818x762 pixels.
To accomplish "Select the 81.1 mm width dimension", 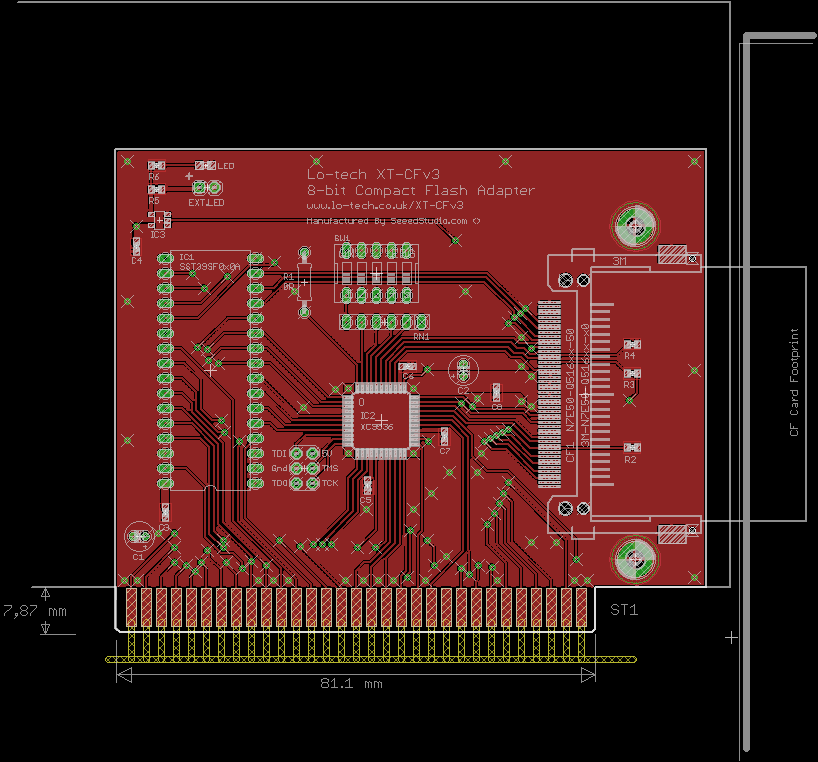I will coord(351,684).
